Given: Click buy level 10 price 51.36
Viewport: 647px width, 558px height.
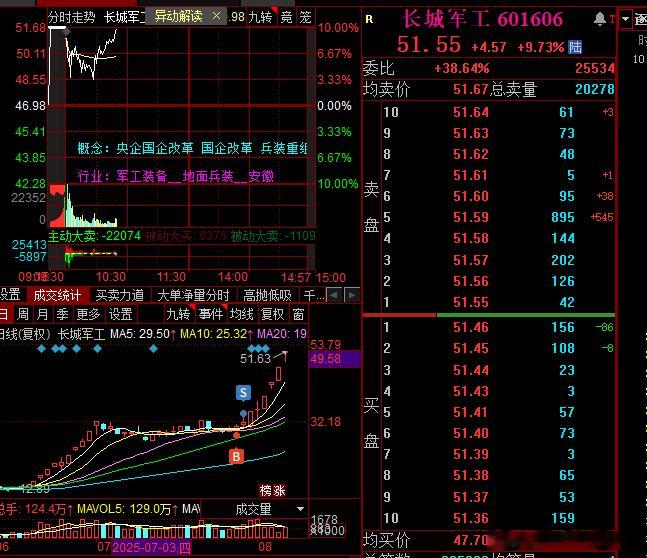Looking at the screenshot, I should (471, 518).
